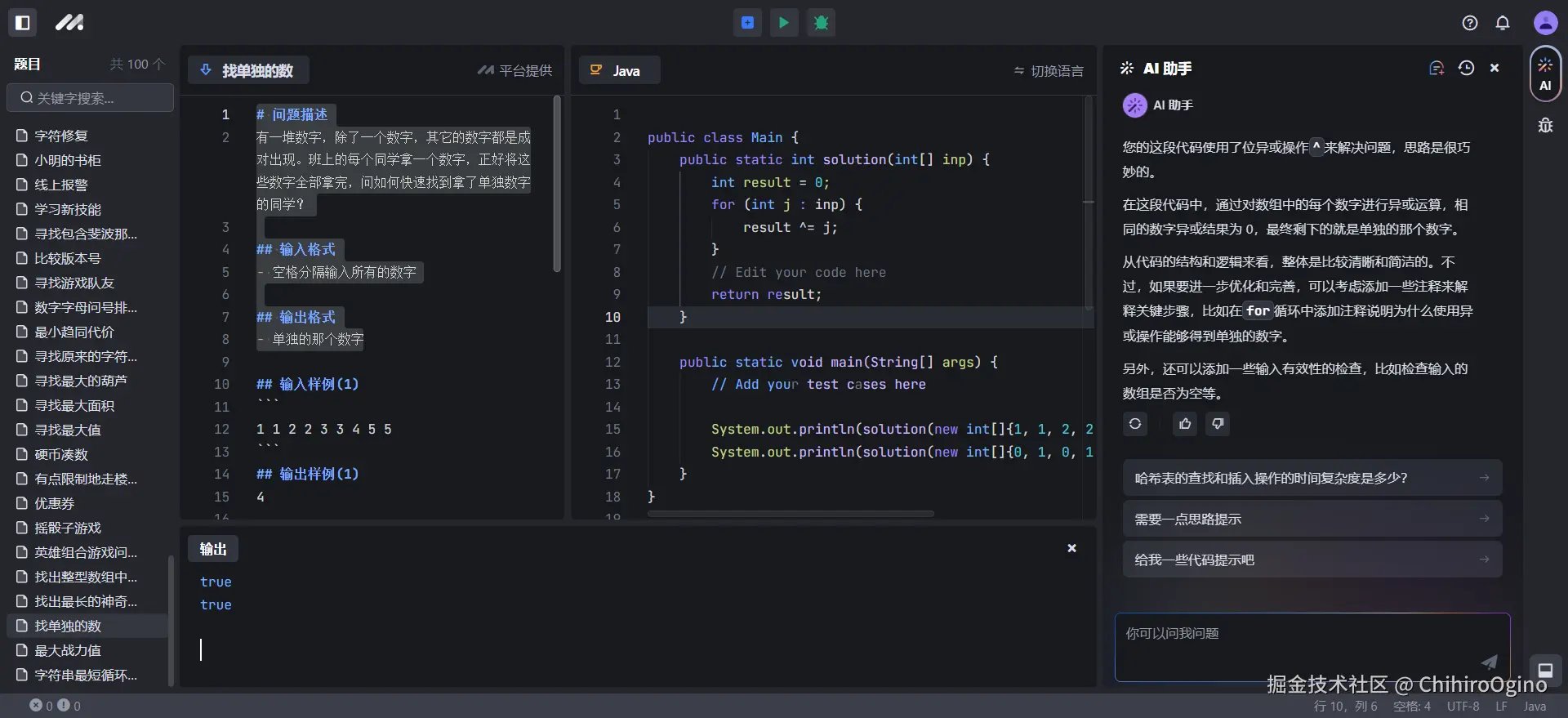This screenshot has width=1568, height=718.
Task: Open the notifications bell
Action: pyautogui.click(x=1502, y=23)
